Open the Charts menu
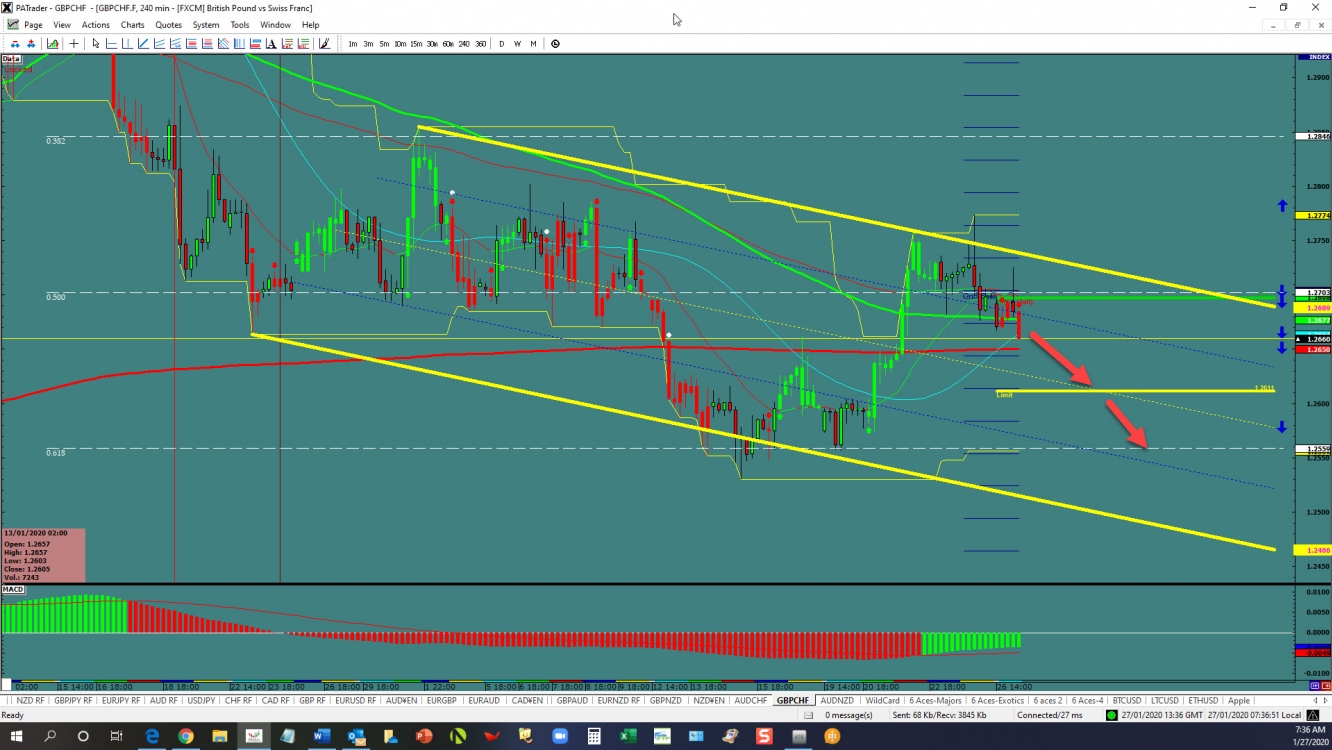This screenshot has height=750, width=1332. (132, 25)
